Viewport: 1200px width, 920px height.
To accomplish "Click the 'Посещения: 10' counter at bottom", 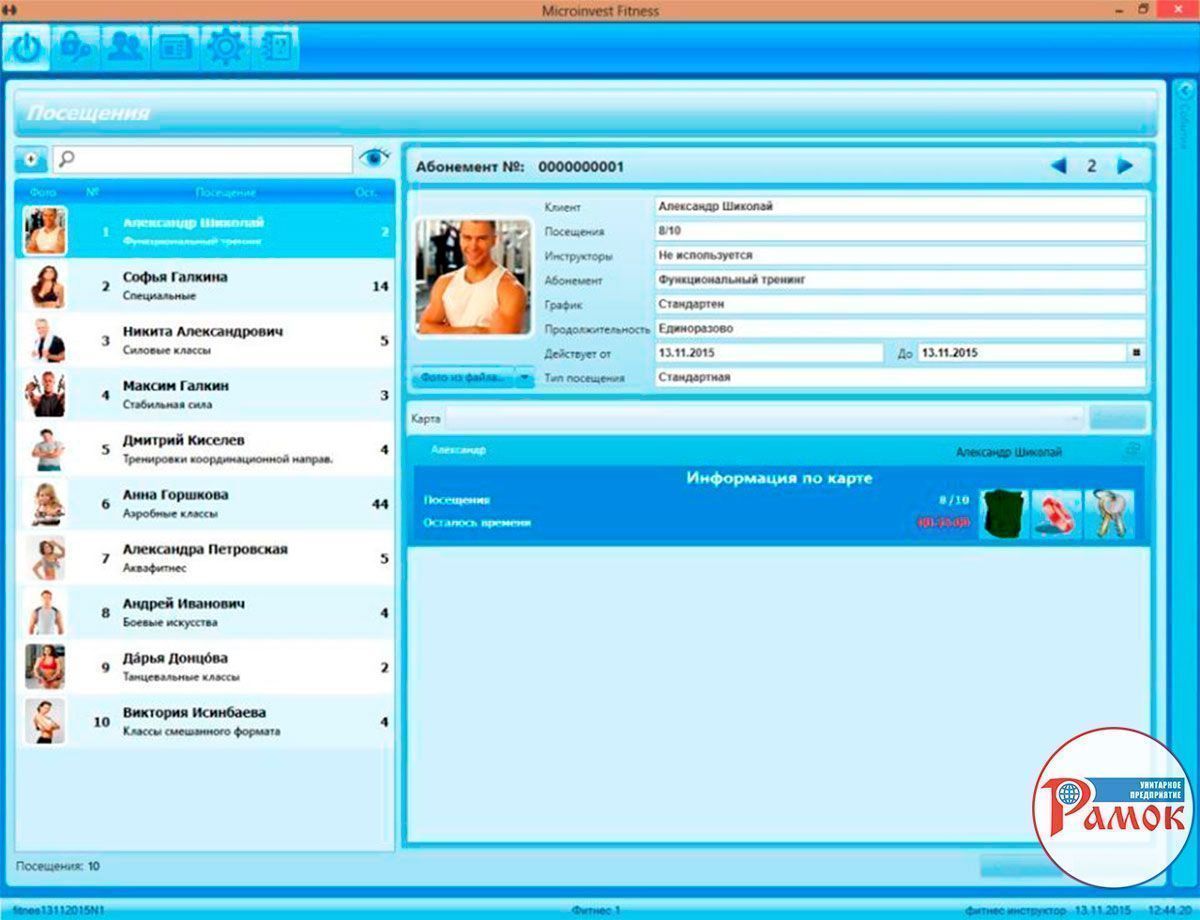I will tap(58, 866).
